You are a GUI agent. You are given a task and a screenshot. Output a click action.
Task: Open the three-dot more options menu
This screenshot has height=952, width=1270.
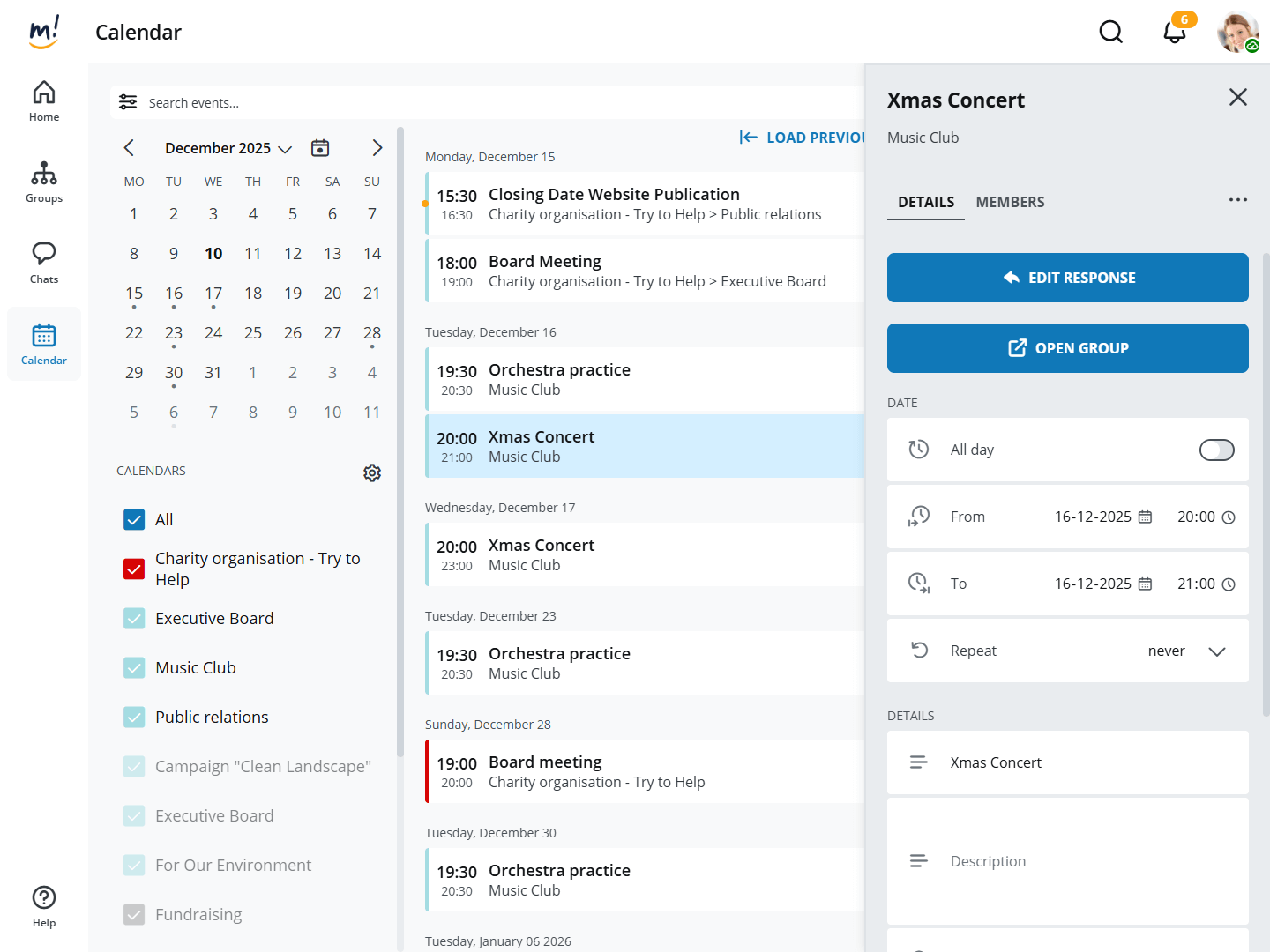coord(1237,200)
